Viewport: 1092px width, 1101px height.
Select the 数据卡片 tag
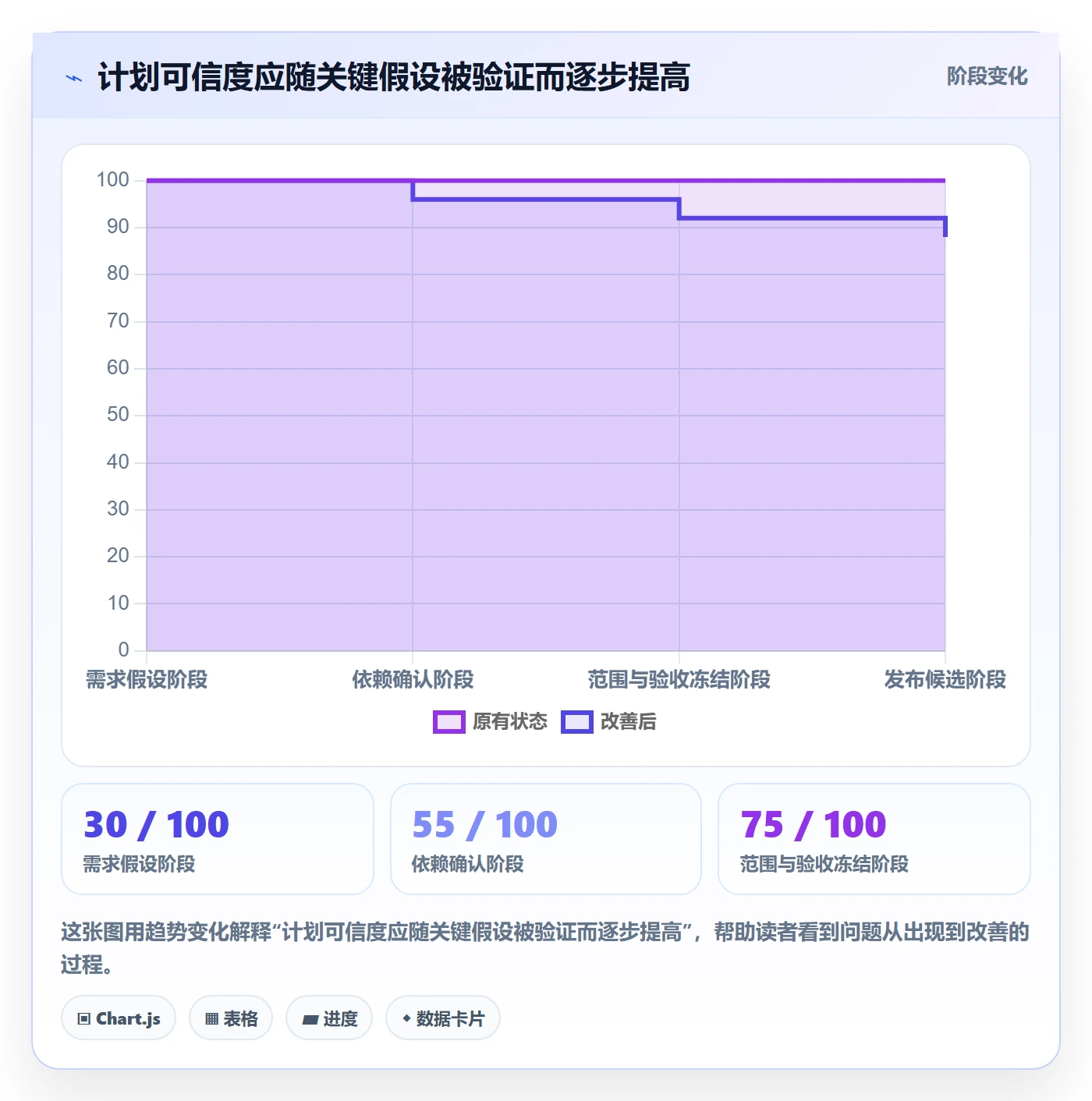(443, 1018)
